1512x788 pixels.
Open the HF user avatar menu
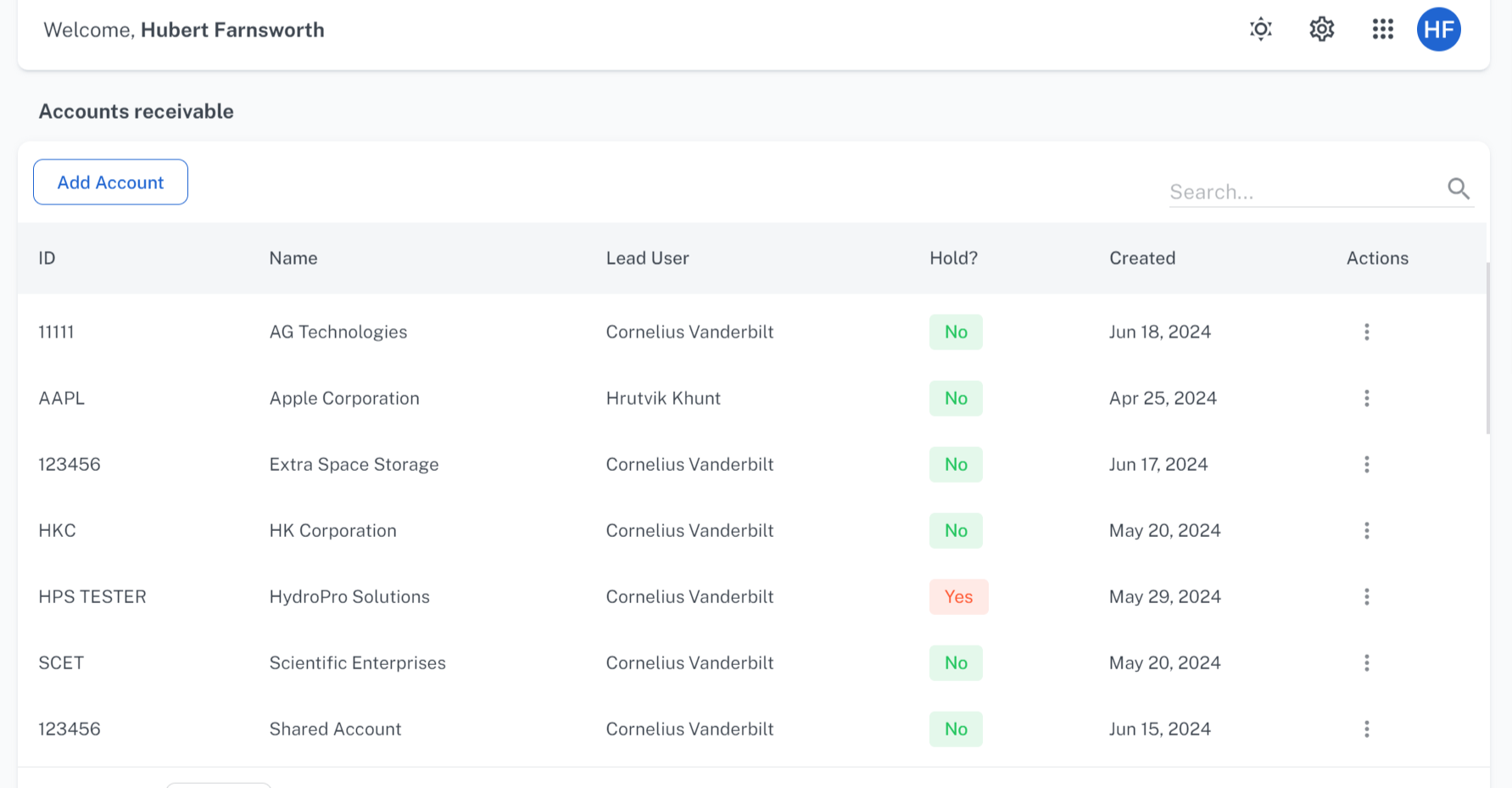[x=1438, y=30]
